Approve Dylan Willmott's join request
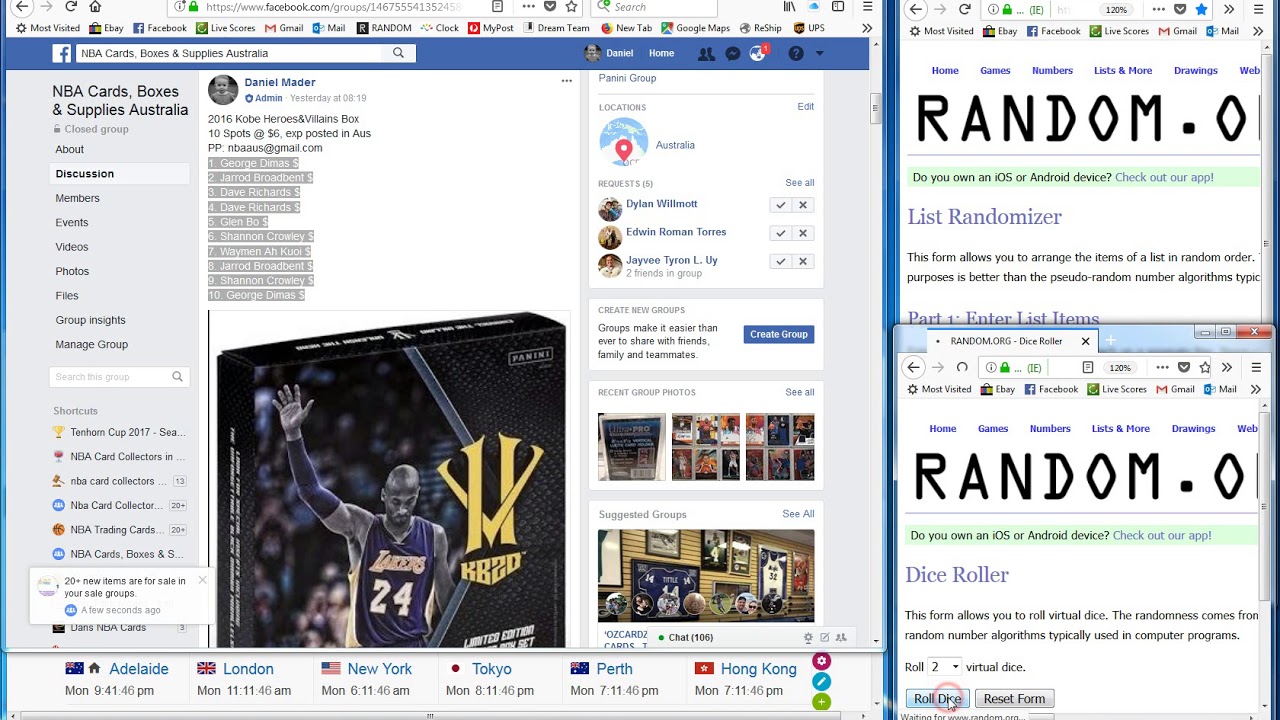 780,205
